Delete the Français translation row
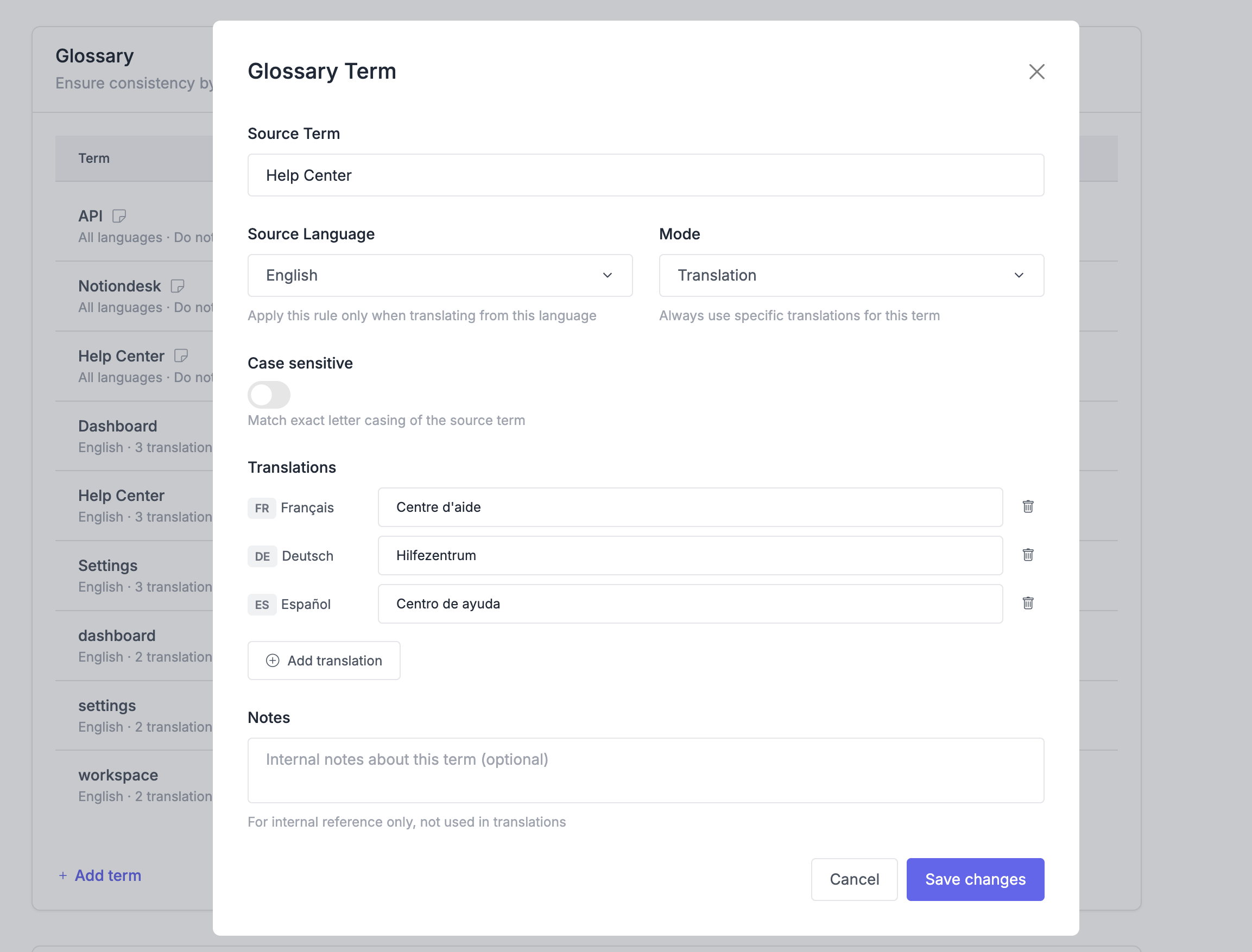 click(1028, 506)
